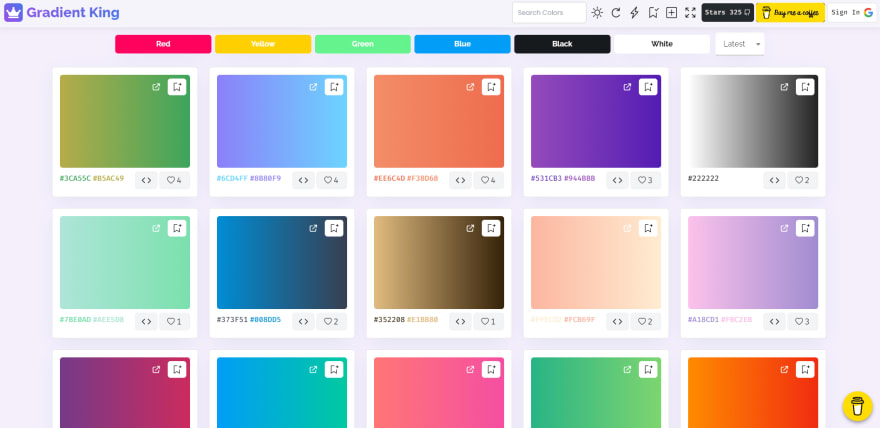Click the #944BBB hex color code
The image size is (880, 428).
pyautogui.click(x=580, y=178)
